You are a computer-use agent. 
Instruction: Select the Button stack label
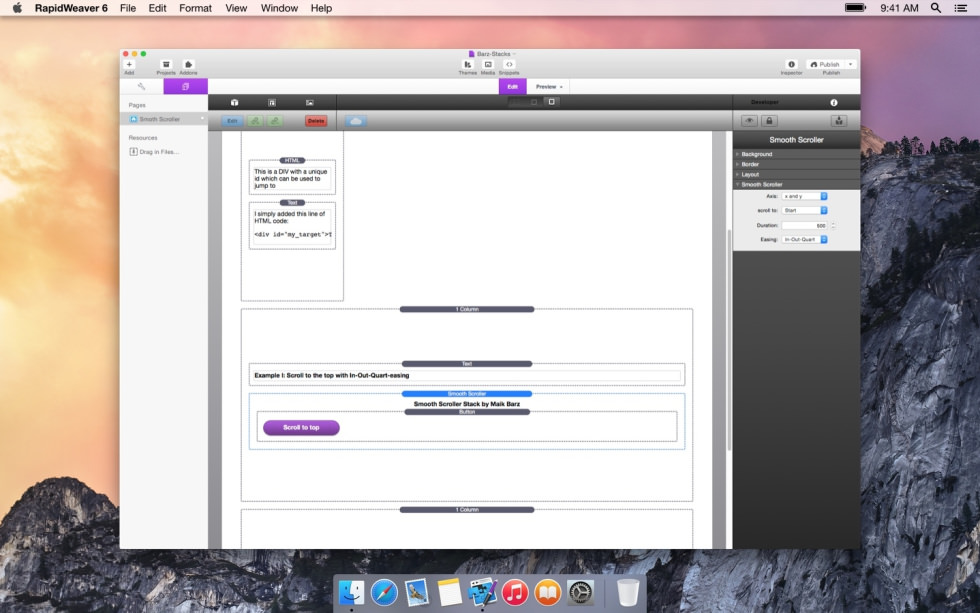(467, 412)
